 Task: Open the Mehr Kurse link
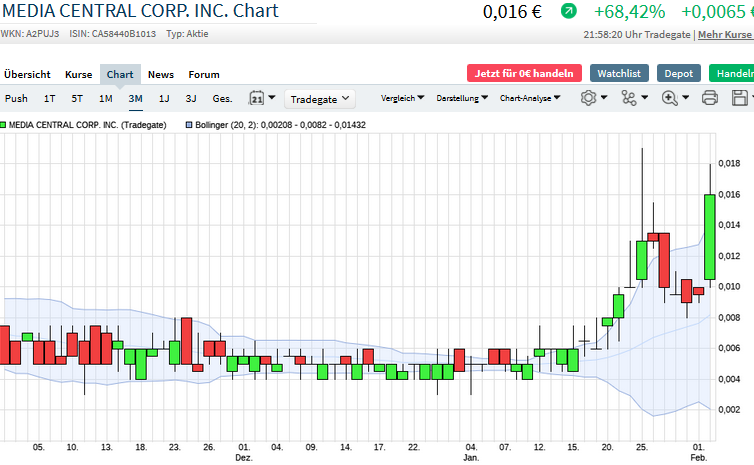(725, 35)
